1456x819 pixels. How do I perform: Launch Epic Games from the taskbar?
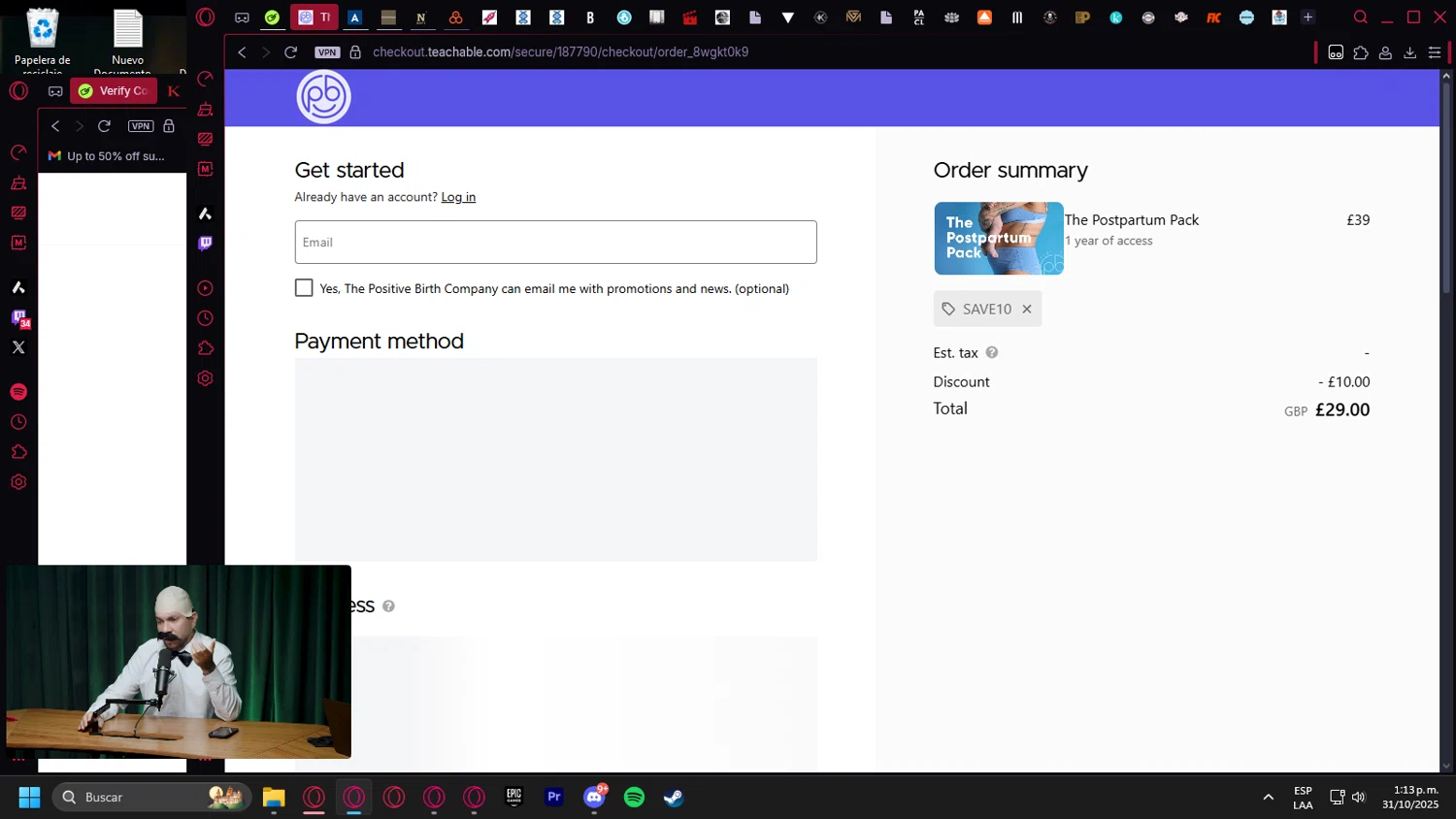(x=513, y=798)
